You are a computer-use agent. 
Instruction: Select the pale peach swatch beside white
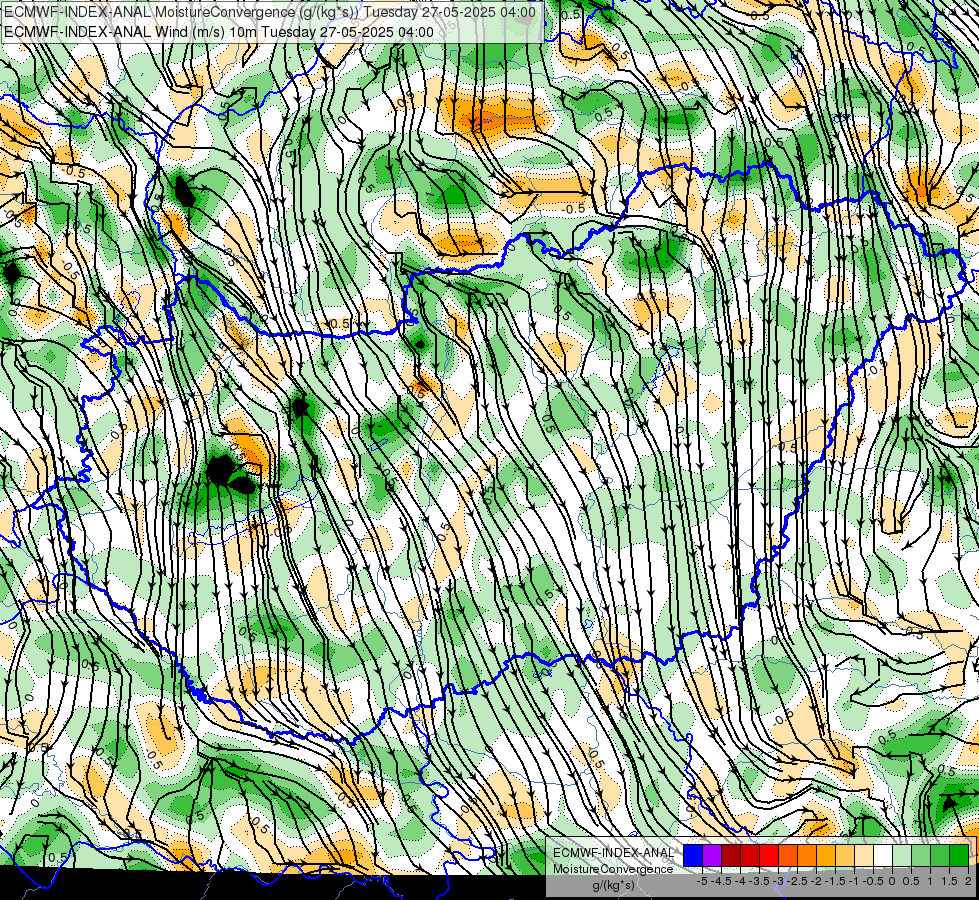pos(864,855)
